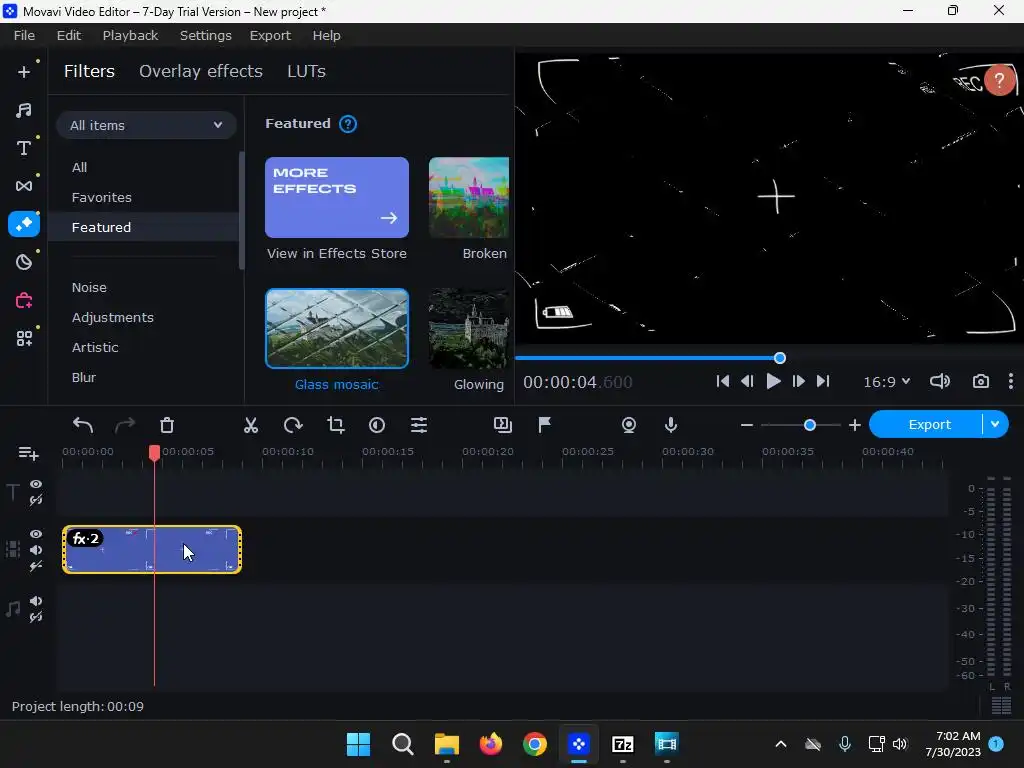
Task: Take a snapshot with camera icon
Action: 980,381
